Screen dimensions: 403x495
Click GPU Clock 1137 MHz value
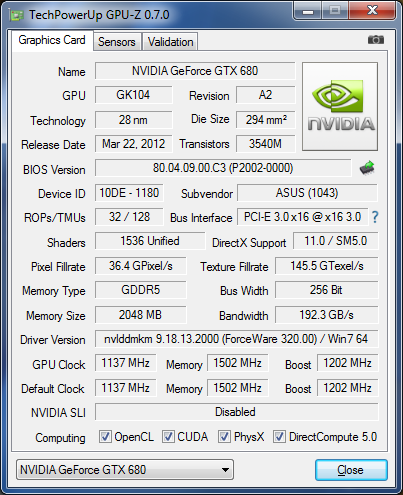(125, 363)
